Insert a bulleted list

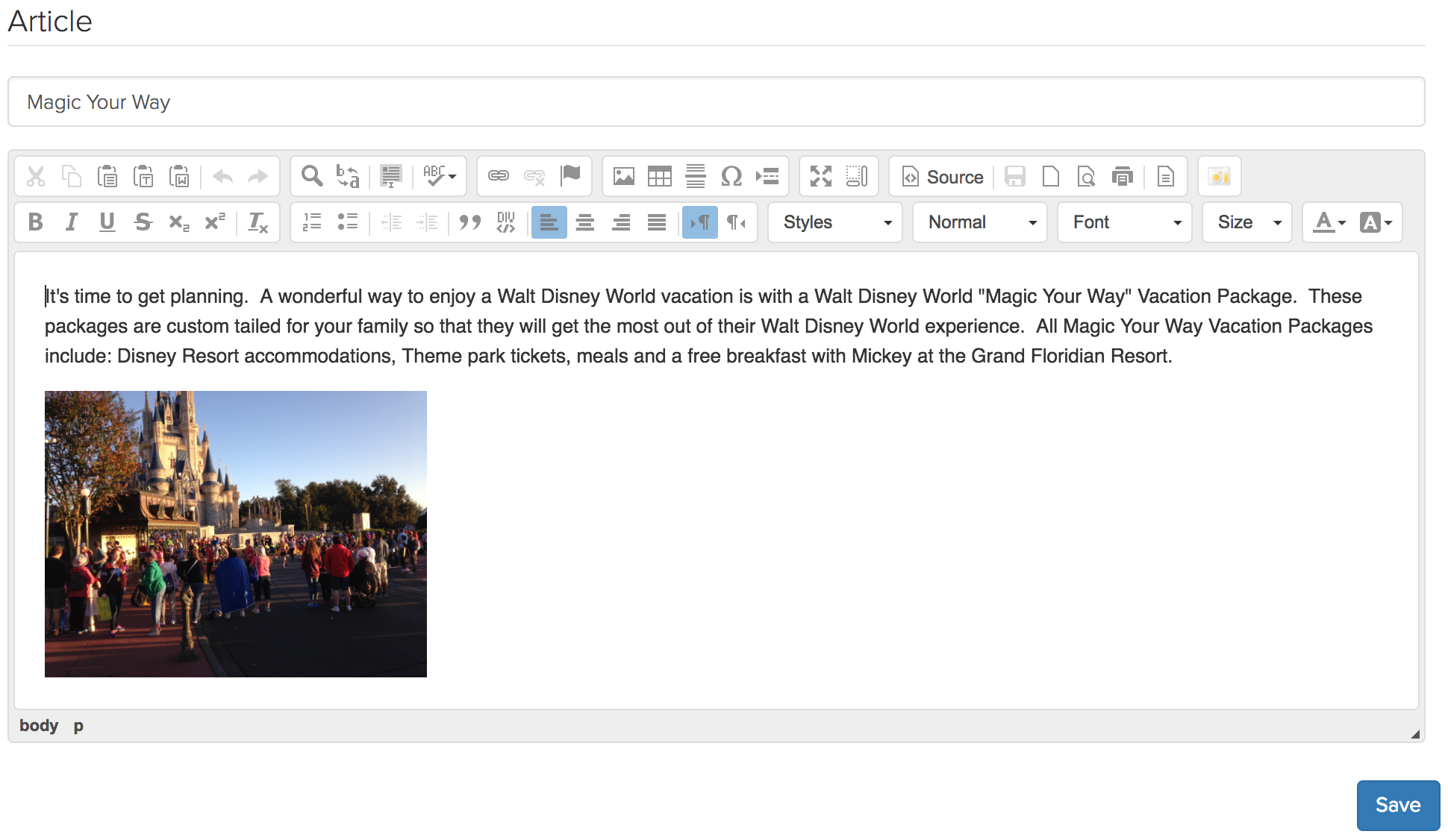pos(348,222)
